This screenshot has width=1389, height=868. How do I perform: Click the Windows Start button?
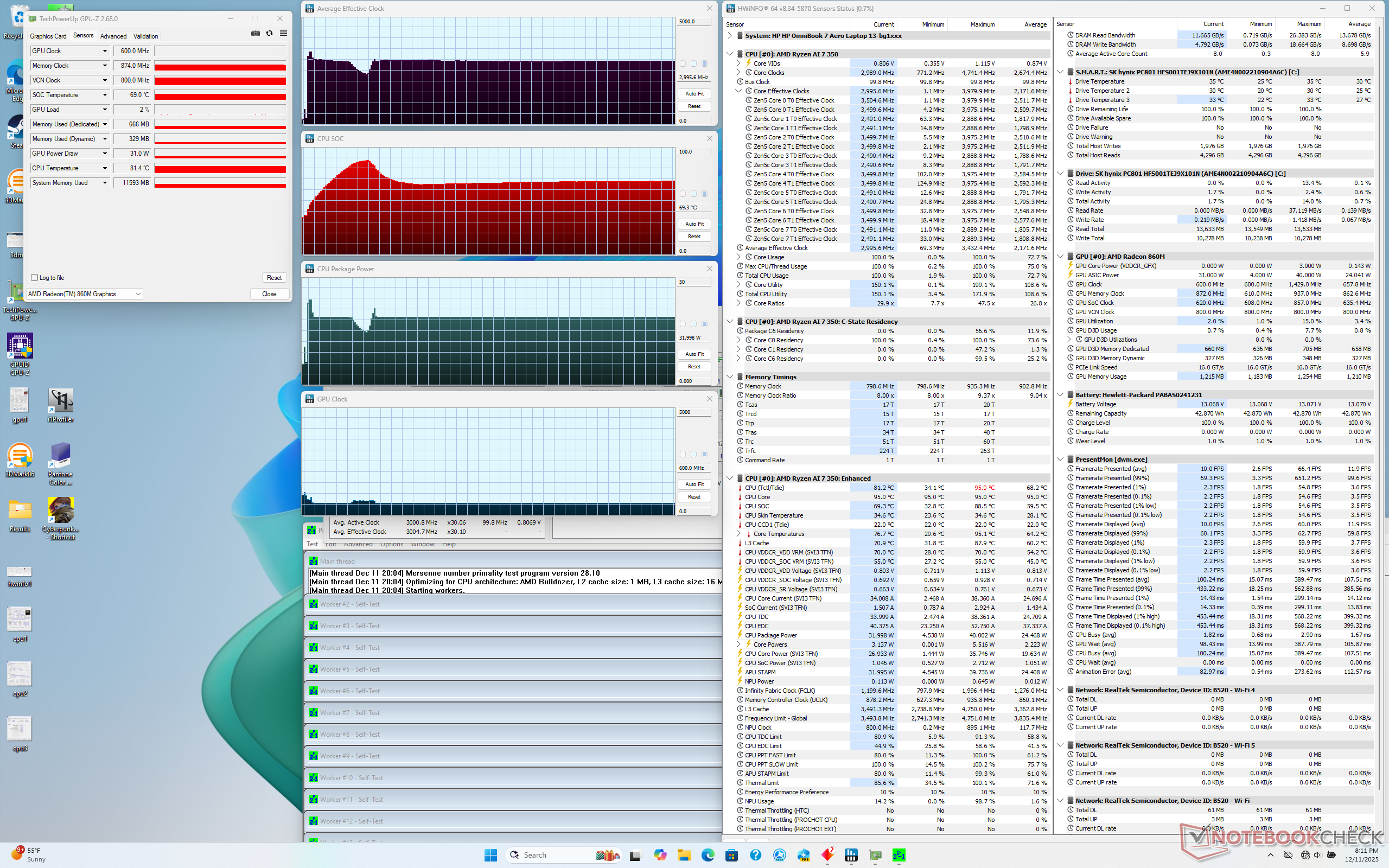490,855
